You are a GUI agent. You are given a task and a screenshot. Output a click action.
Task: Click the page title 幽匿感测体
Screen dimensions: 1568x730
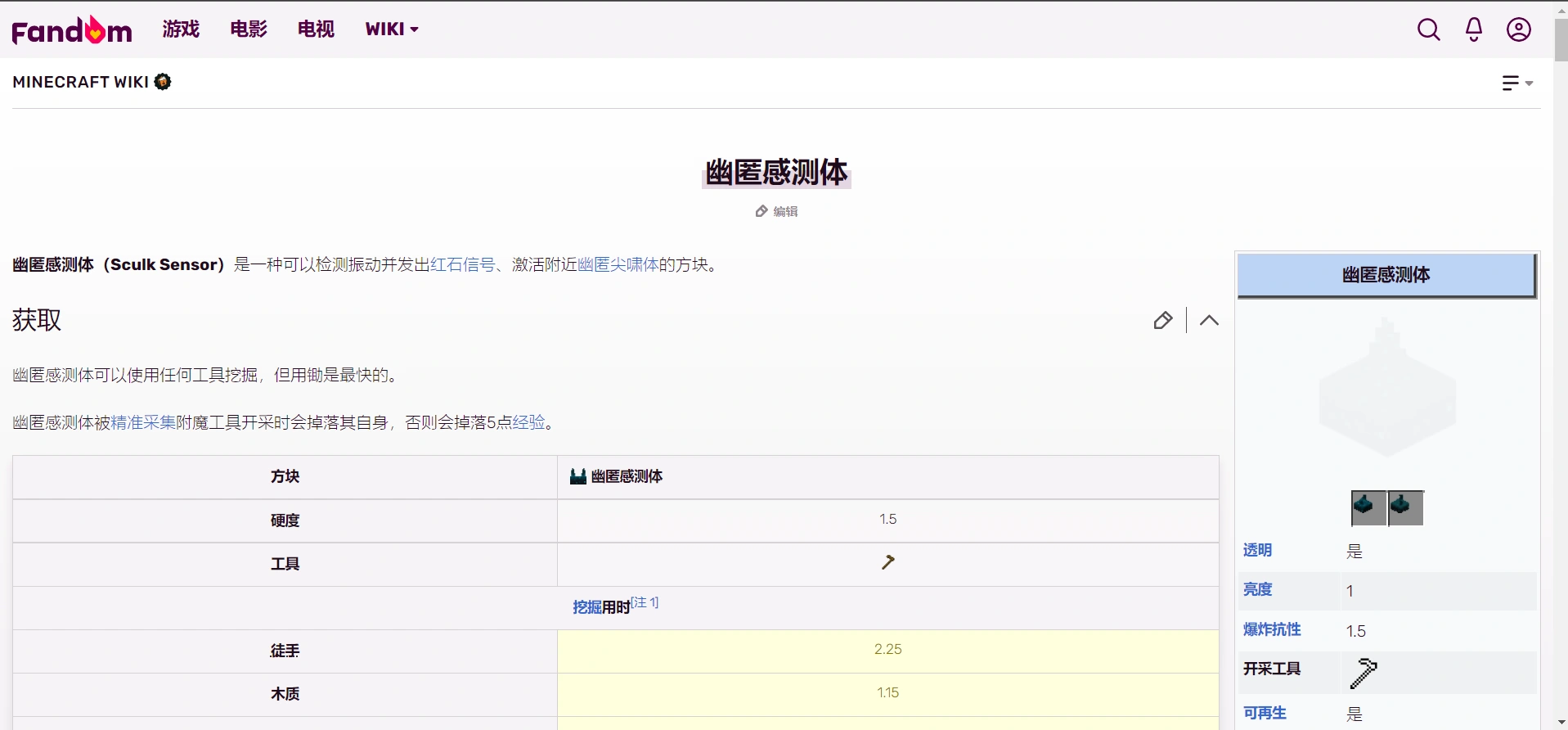[x=776, y=173]
